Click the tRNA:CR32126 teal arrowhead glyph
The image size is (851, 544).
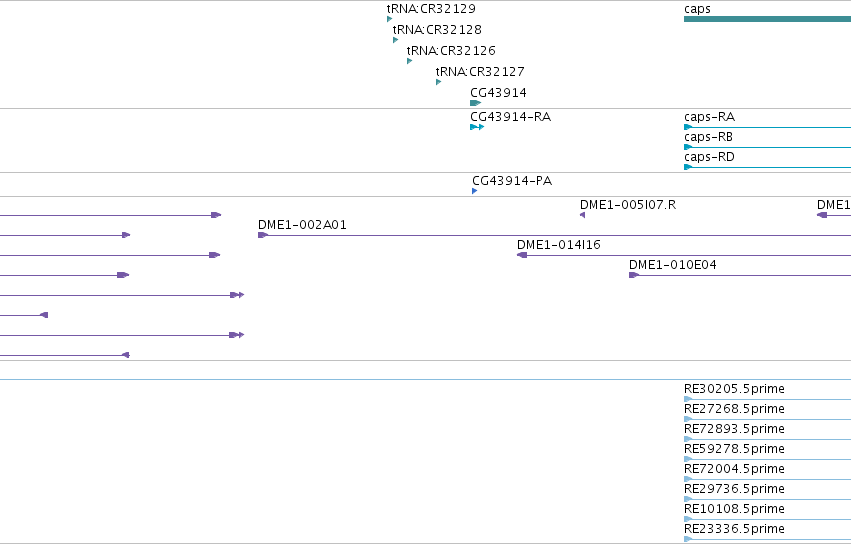409,61
